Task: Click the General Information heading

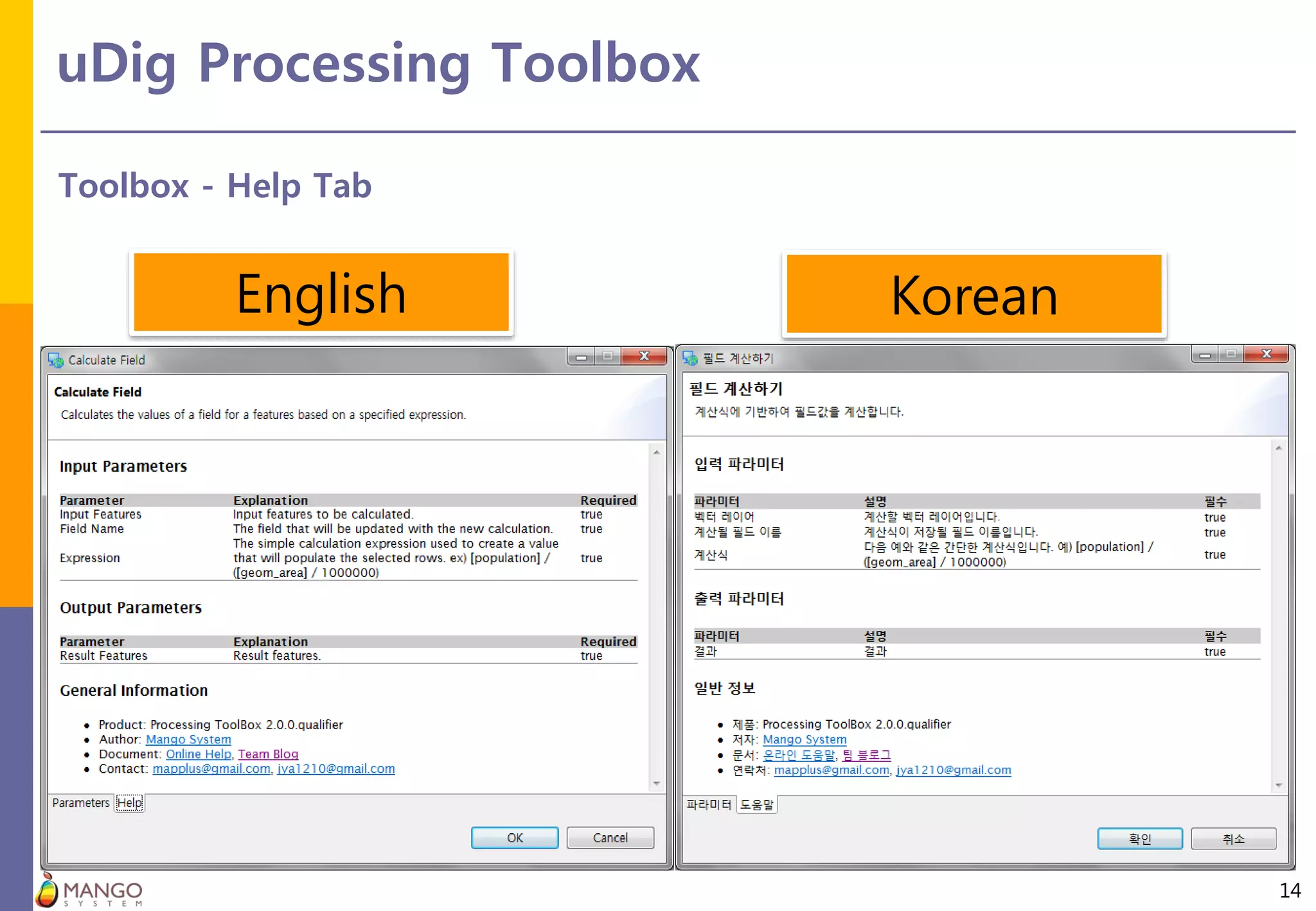Action: click(134, 691)
